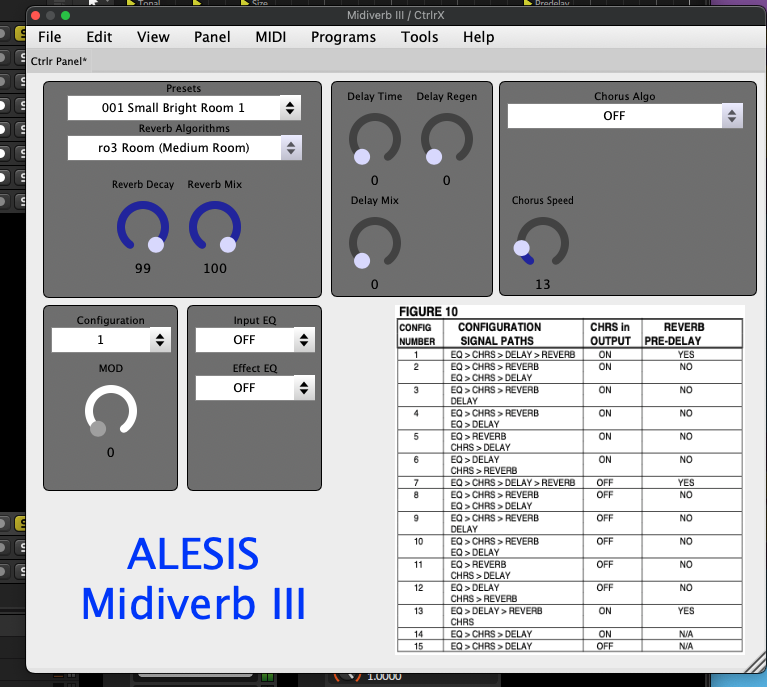The width and height of the screenshot is (767, 687).
Task: Open the Reverb Algorithms combo box
Action: (184, 148)
